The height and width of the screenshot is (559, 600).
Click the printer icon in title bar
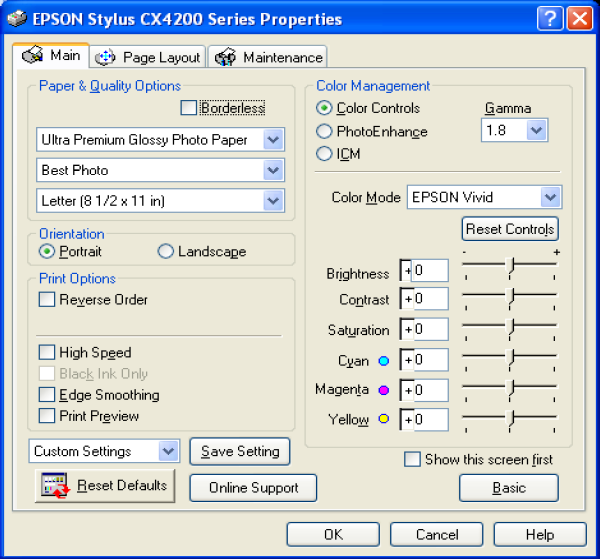point(17,18)
